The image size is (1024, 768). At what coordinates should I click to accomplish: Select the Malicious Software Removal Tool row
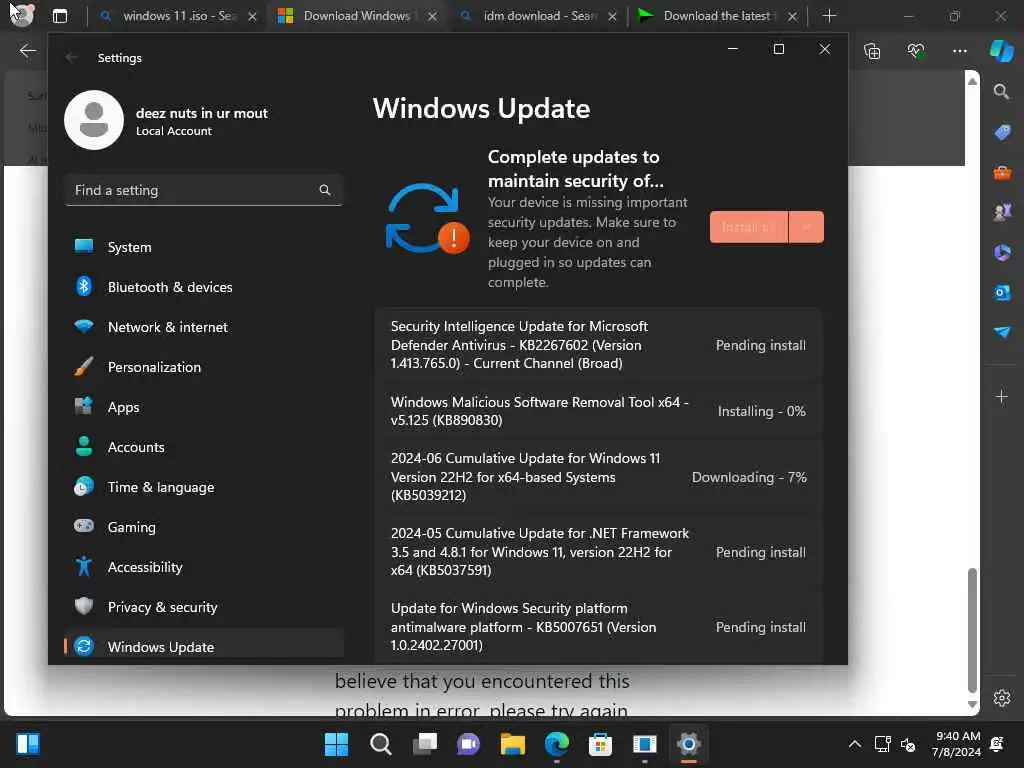click(x=598, y=411)
